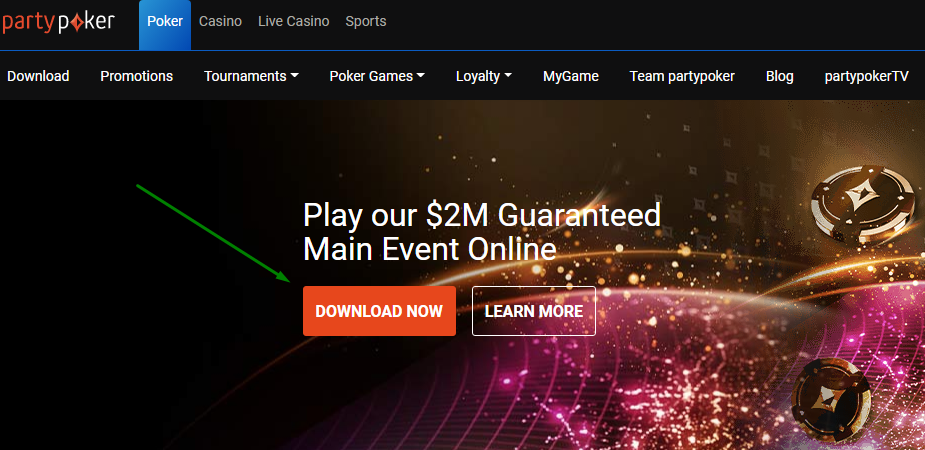Click the green arrow annotation

(x=213, y=234)
